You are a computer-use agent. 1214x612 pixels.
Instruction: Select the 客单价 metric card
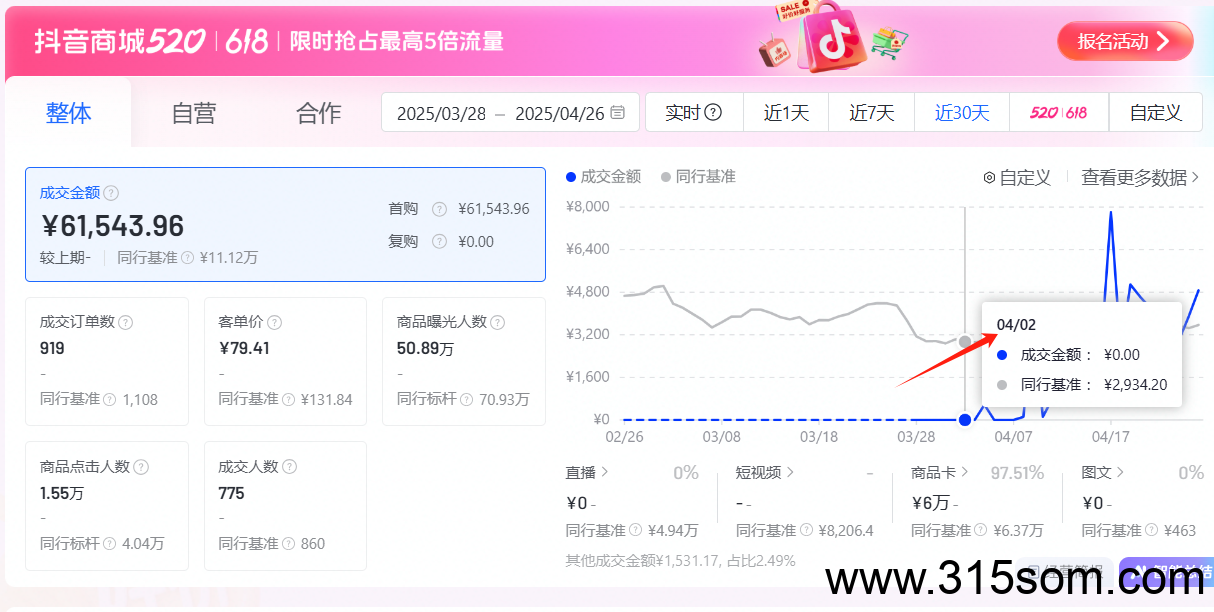285,361
